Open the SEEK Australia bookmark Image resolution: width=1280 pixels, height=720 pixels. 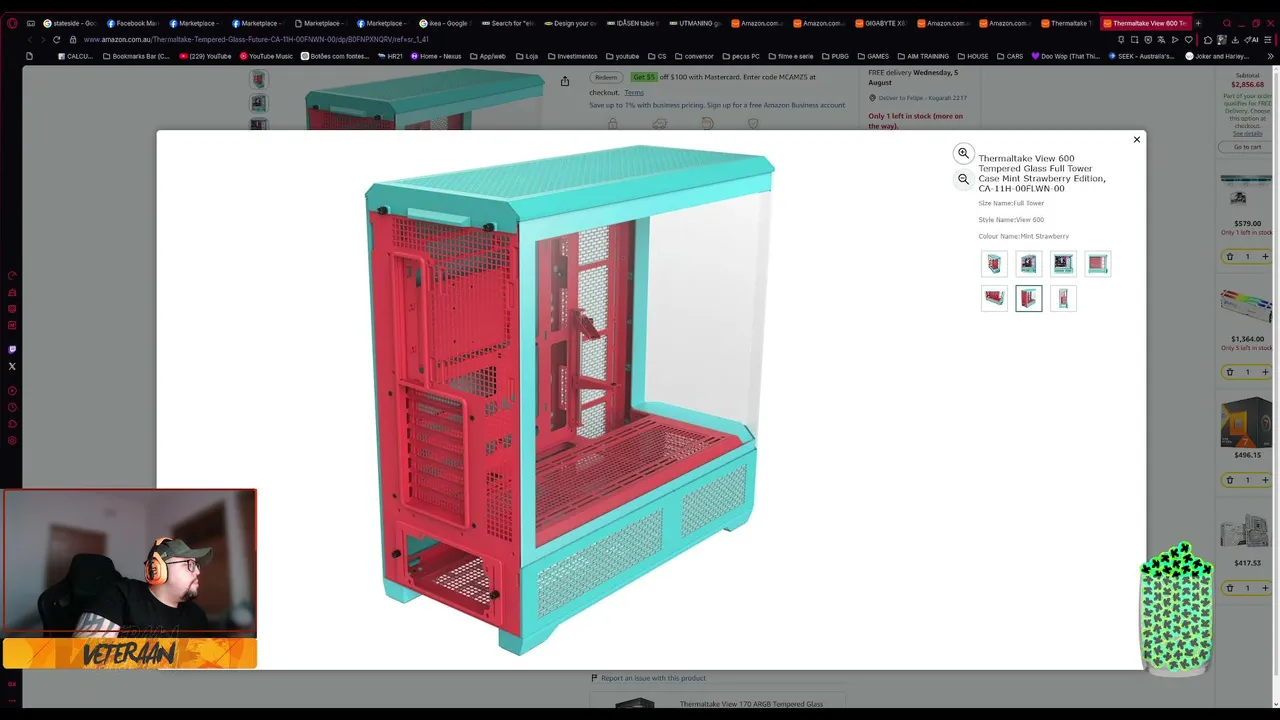coord(1141,56)
